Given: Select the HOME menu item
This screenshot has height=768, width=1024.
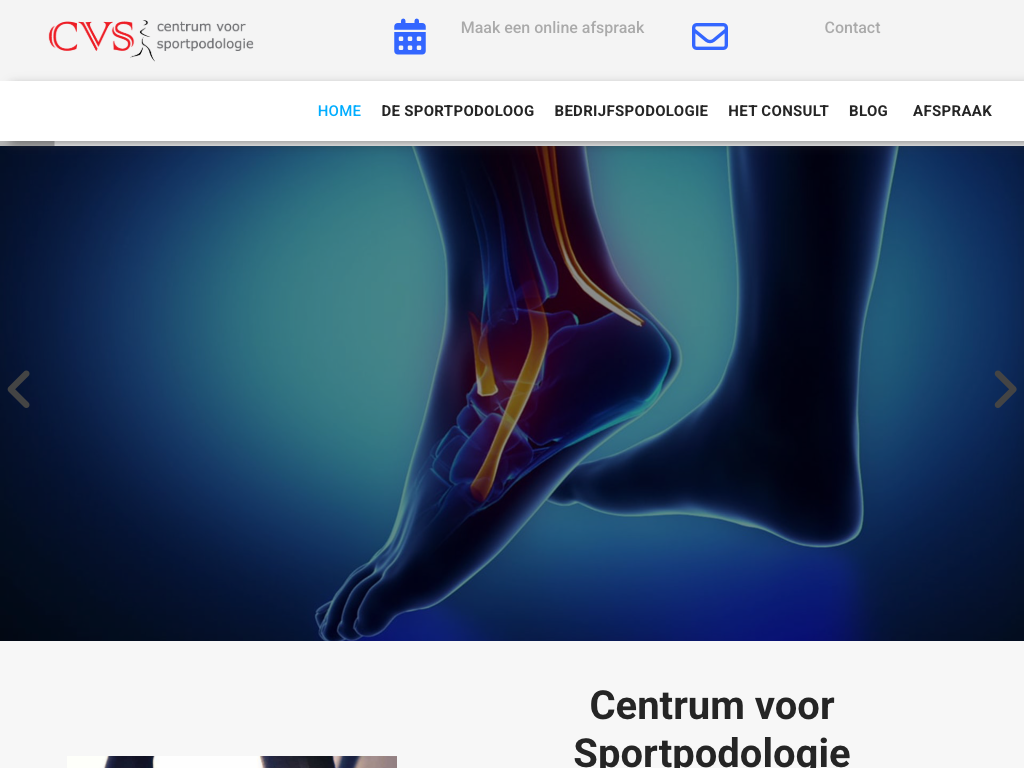Looking at the screenshot, I should pyautogui.click(x=339, y=111).
